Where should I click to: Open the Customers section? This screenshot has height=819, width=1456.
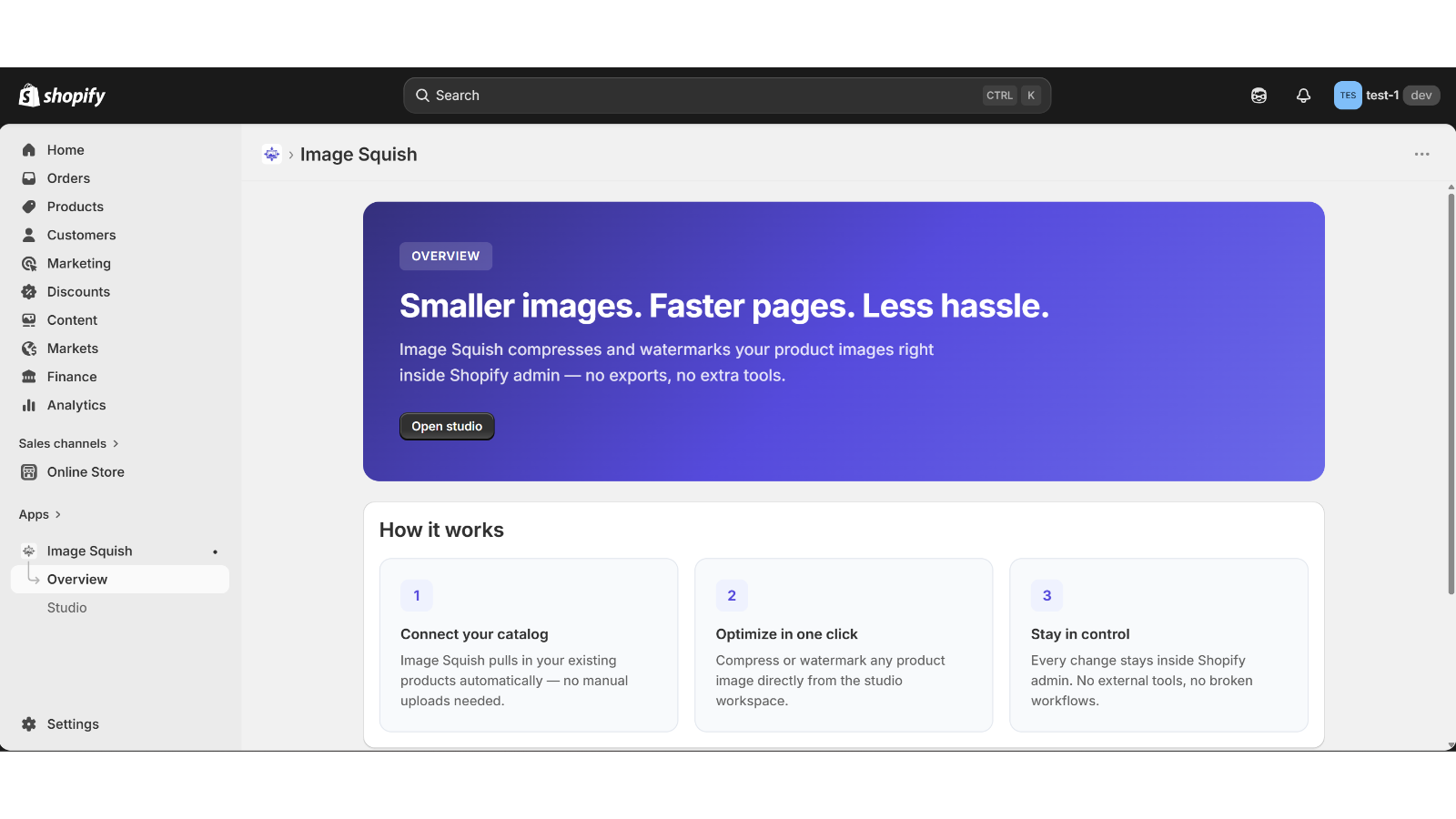coord(120,235)
